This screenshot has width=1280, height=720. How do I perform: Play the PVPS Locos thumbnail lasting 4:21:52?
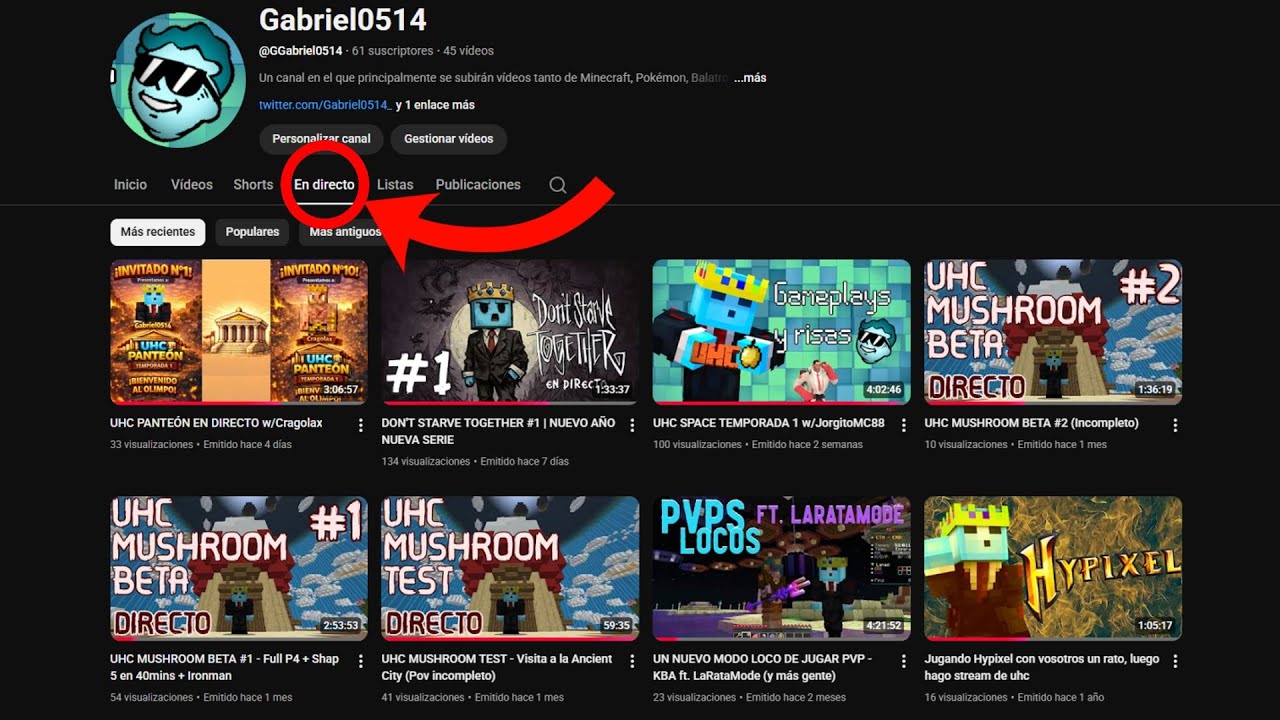[782, 568]
